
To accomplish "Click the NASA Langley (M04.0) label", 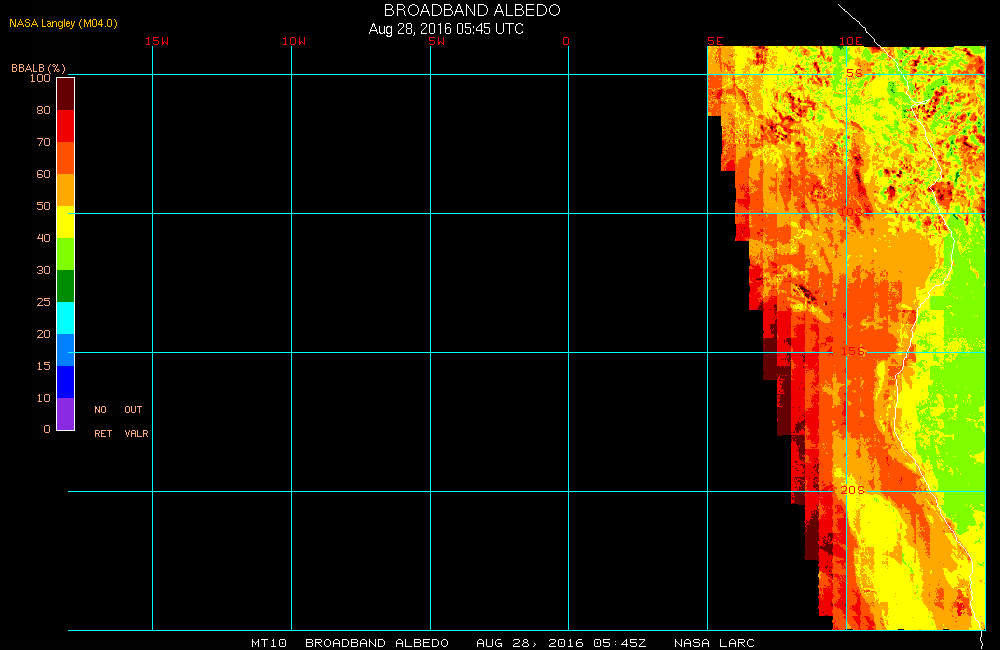I will [64, 23].
